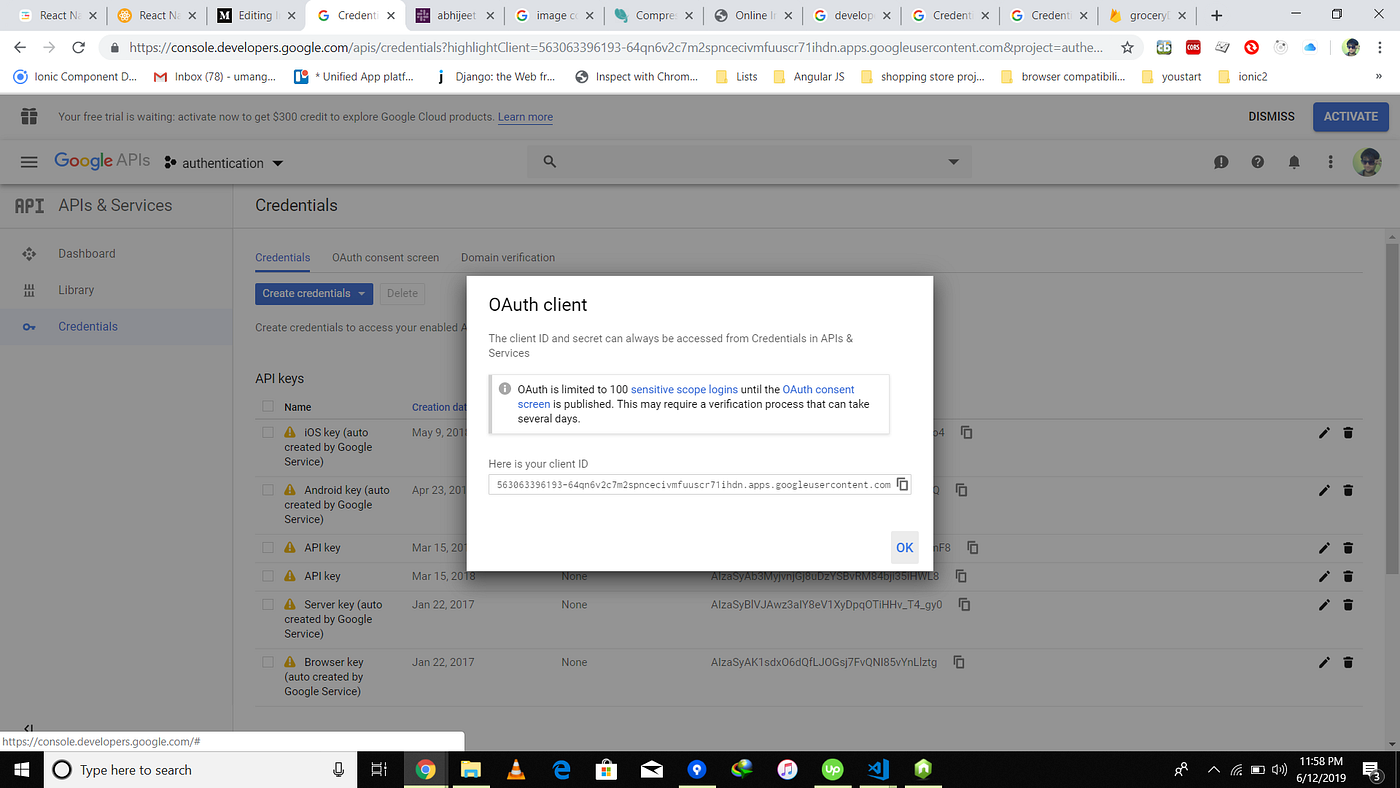Screen dimensions: 1400x788
Task: Open the Domain verification tab
Action: [x=507, y=257]
